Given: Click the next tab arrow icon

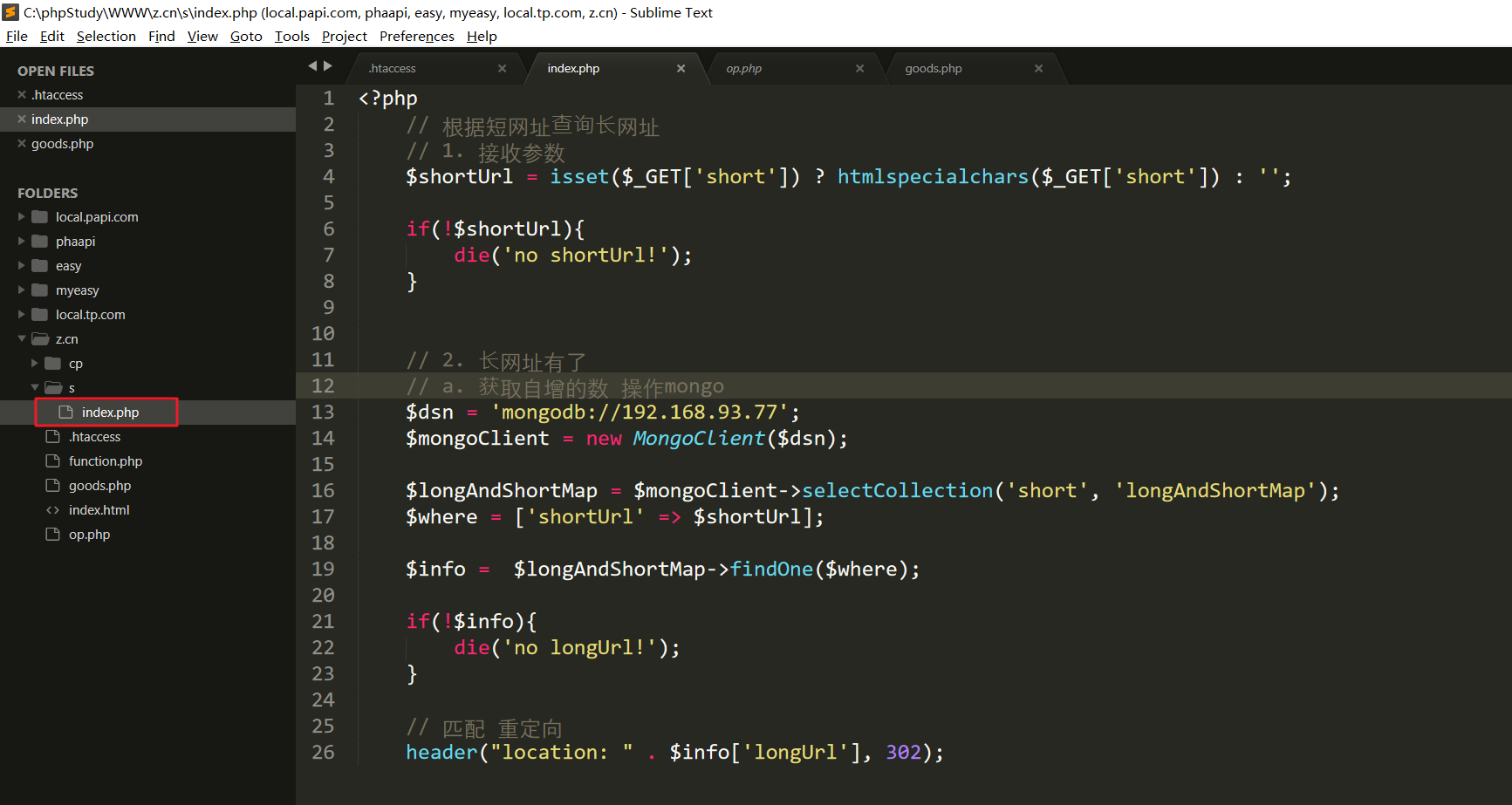Looking at the screenshot, I should 328,66.
